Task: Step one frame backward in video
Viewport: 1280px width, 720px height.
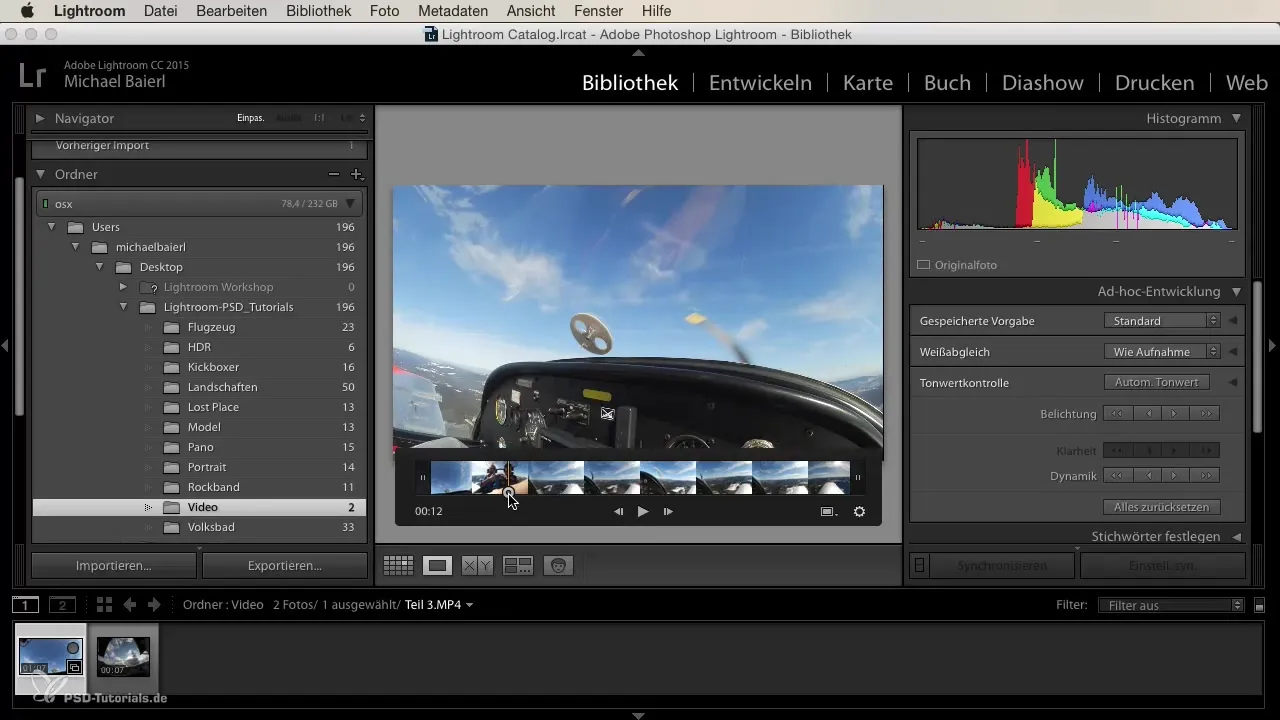Action: (x=618, y=511)
